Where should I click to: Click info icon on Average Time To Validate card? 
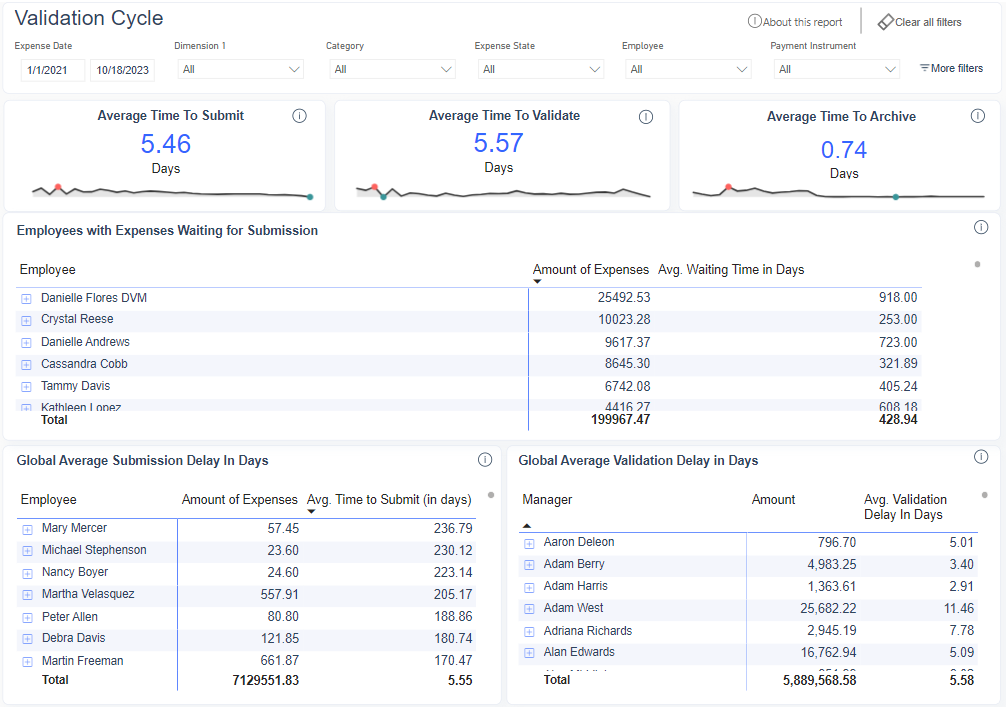645,117
